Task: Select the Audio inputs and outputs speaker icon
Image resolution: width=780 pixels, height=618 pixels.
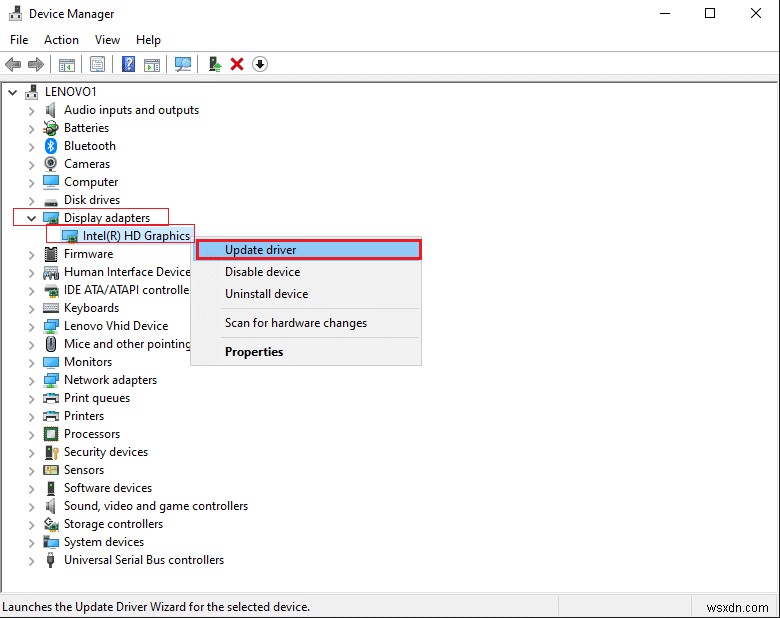Action: coord(50,110)
